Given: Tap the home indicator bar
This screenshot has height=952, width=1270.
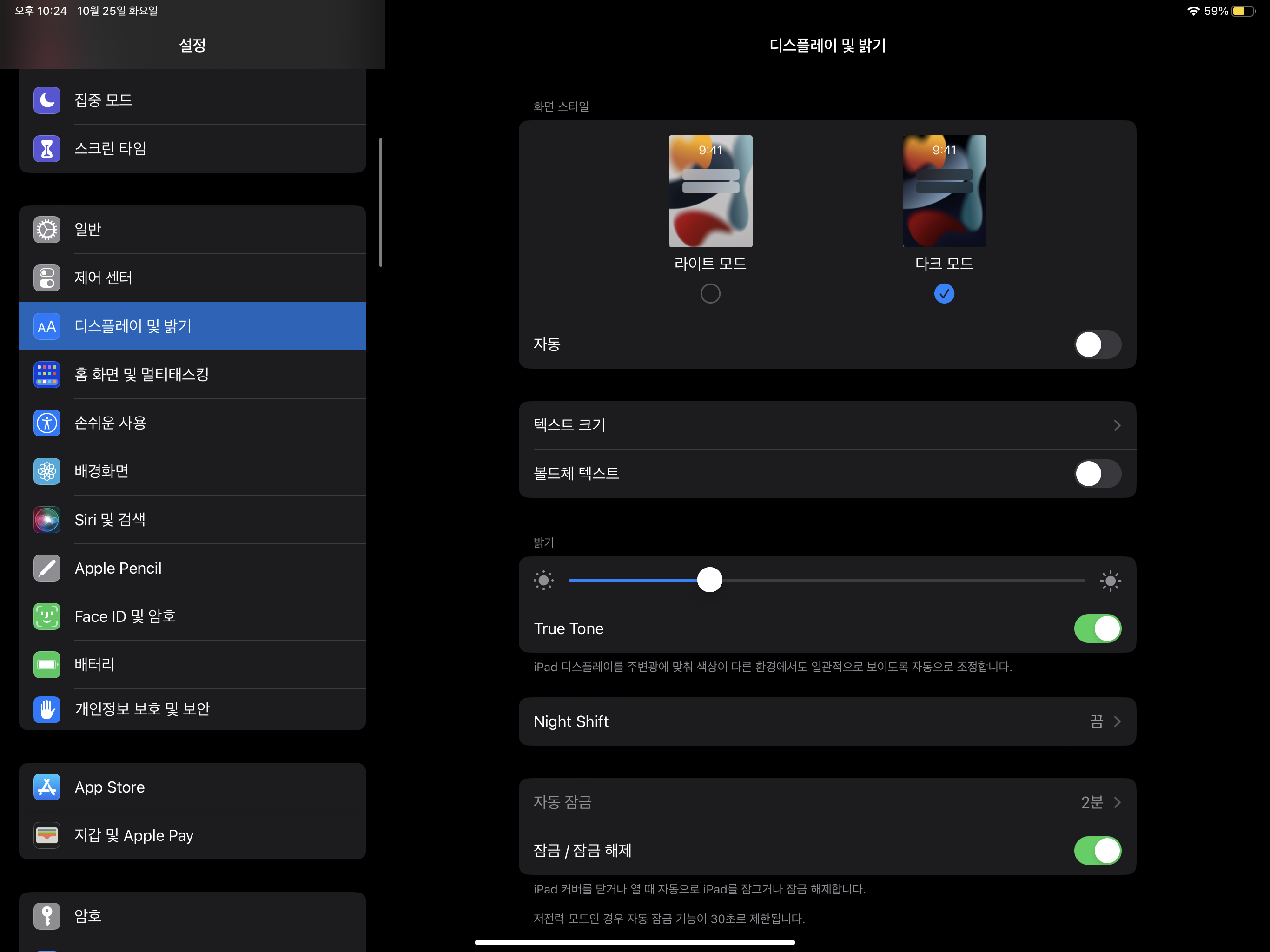Looking at the screenshot, I should click(x=635, y=942).
